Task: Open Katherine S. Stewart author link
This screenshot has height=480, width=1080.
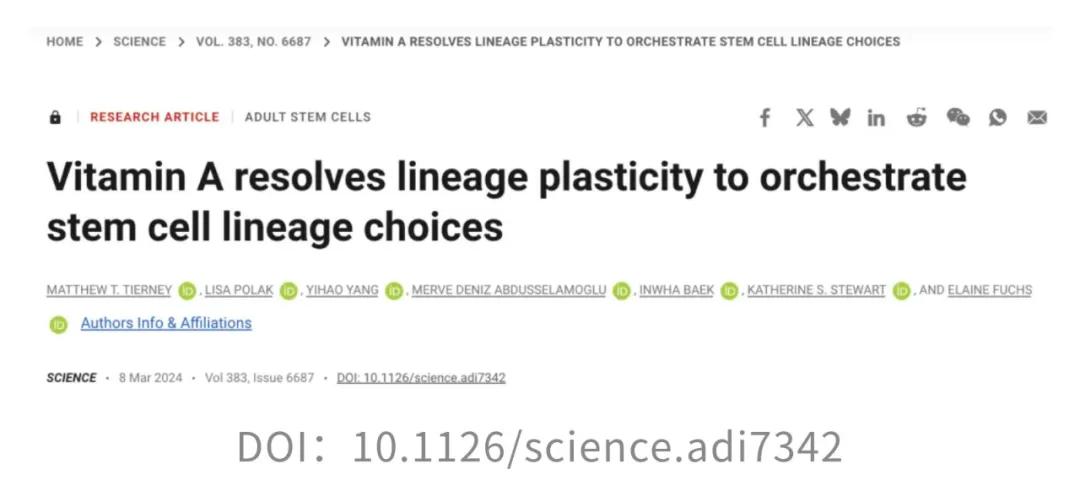Action: (x=816, y=290)
